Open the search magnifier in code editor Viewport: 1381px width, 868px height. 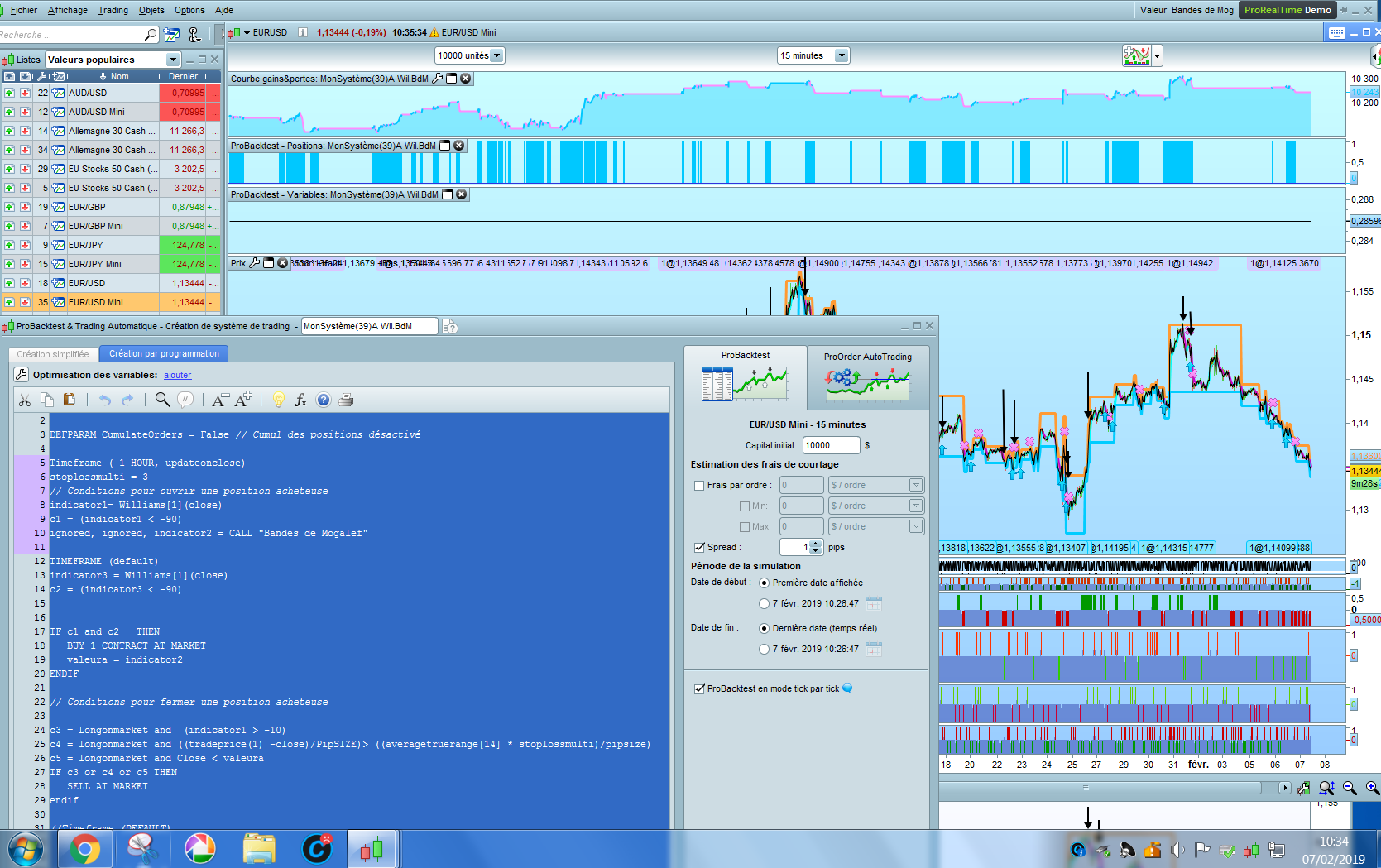coord(162,400)
